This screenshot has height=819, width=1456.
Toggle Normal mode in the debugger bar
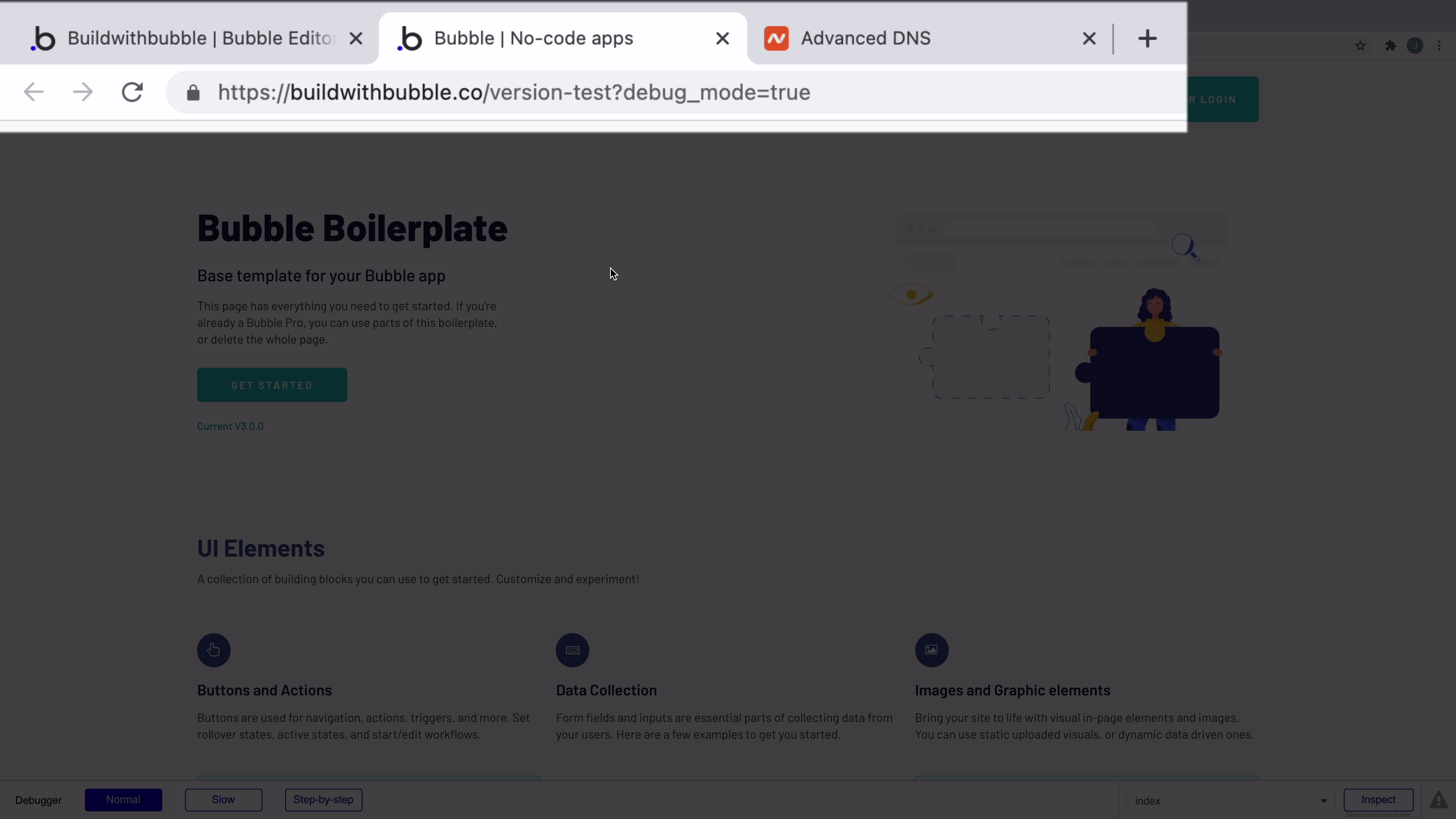(124, 799)
